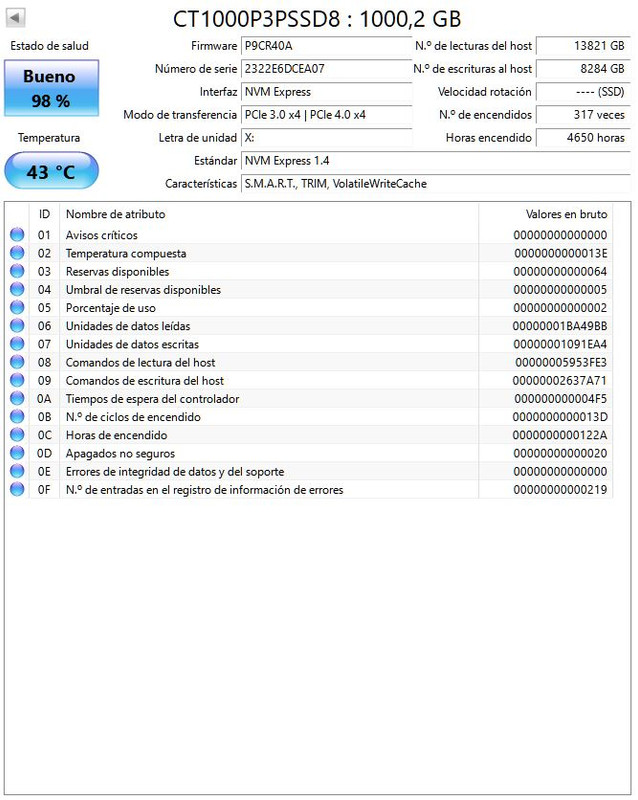Select the Avisos críticos attribute name
638x800 pixels.
point(102,235)
